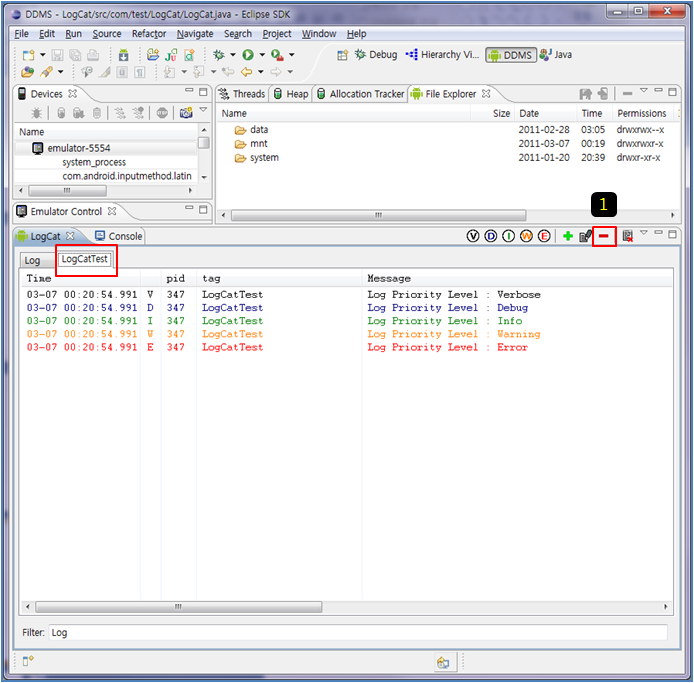The height and width of the screenshot is (683, 694).
Task: Select the LogCatTest filter tab
Action: click(85, 260)
